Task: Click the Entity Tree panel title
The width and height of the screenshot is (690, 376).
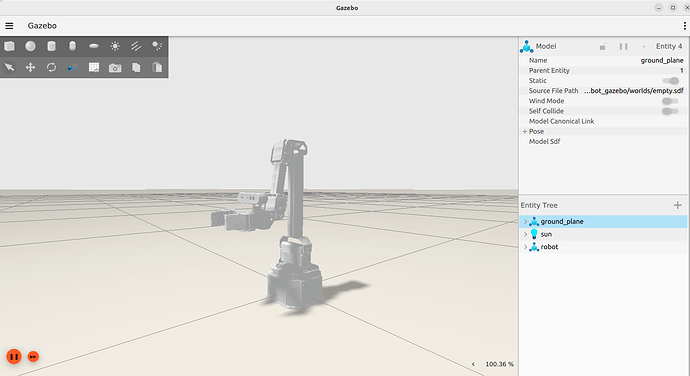Action: coord(539,205)
